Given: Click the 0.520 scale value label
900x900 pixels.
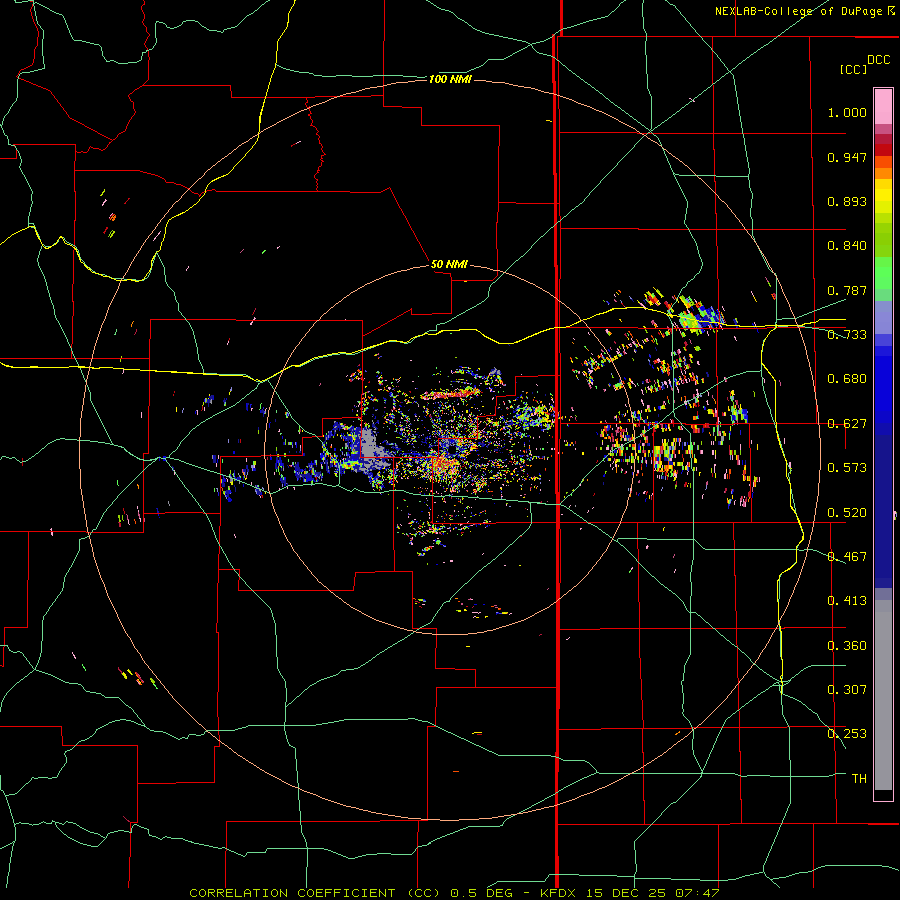Looking at the screenshot, I should point(847,512).
